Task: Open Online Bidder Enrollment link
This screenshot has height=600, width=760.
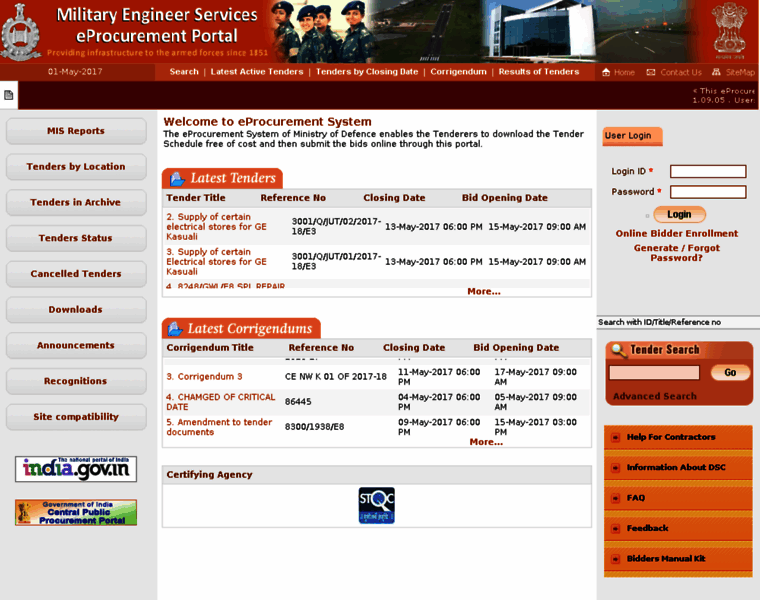Action: click(677, 234)
